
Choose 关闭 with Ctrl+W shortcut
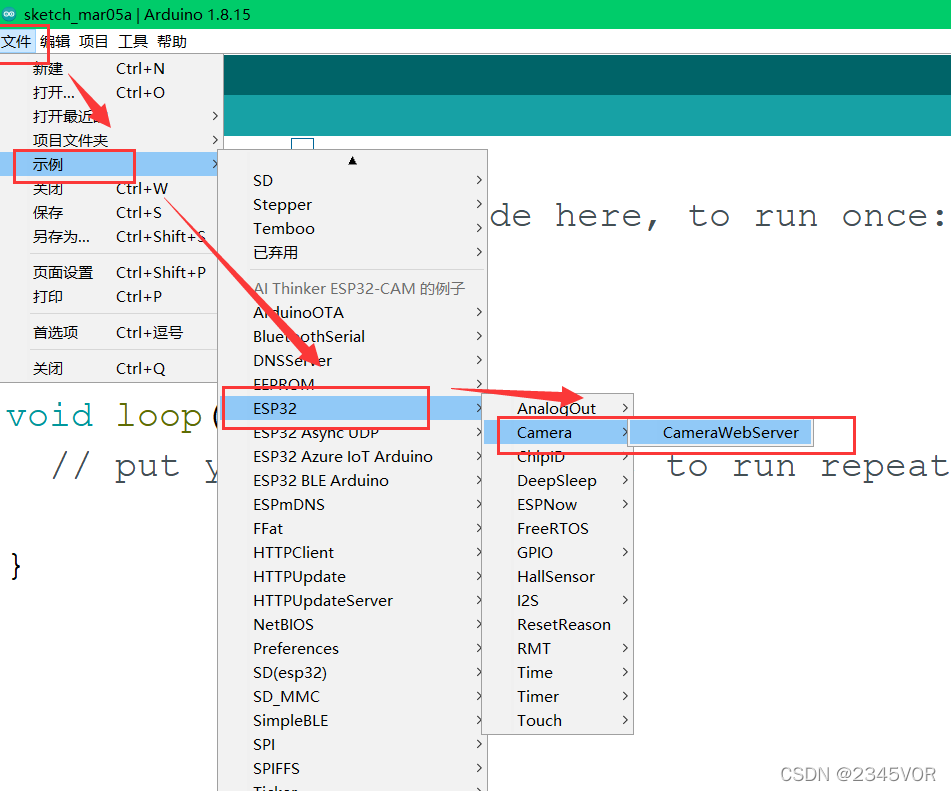(x=109, y=189)
